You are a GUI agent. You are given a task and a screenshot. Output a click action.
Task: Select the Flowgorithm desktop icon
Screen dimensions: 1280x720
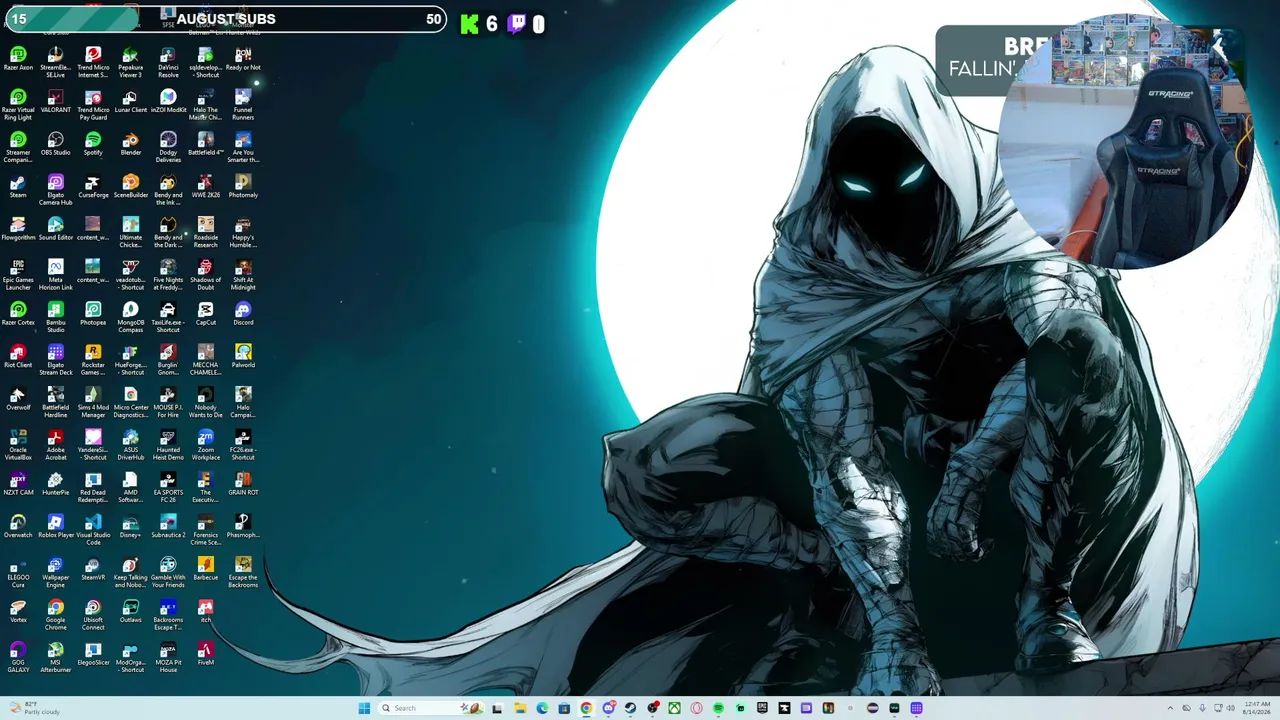tap(18, 229)
